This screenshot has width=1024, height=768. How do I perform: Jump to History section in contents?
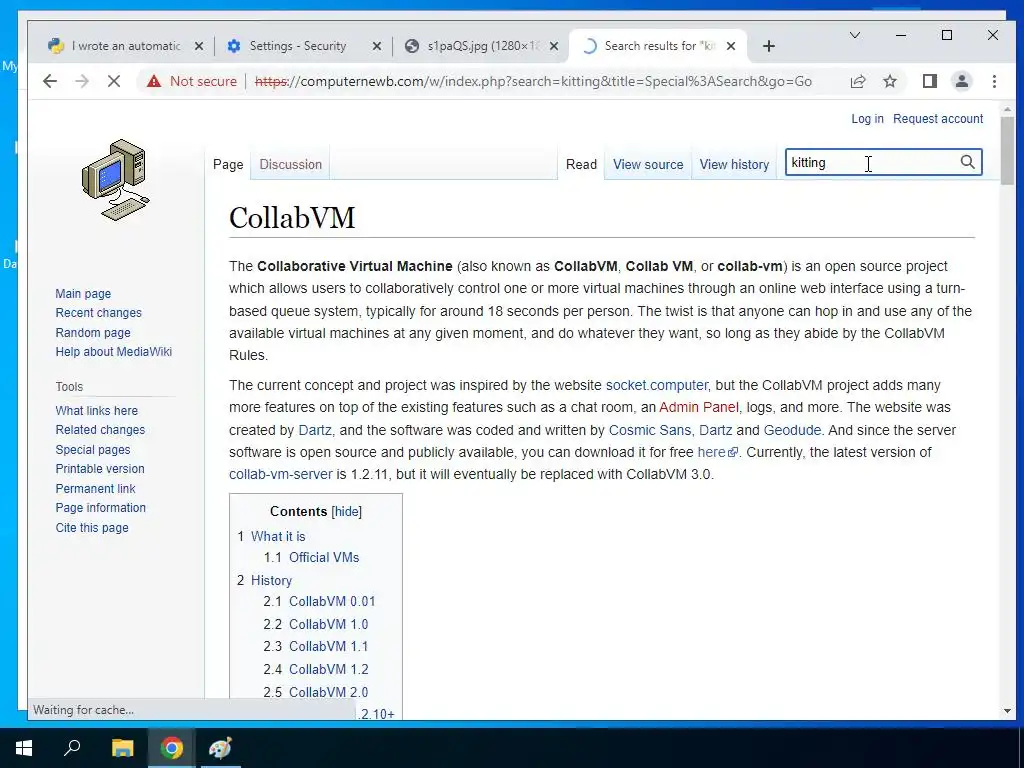[x=271, y=581]
